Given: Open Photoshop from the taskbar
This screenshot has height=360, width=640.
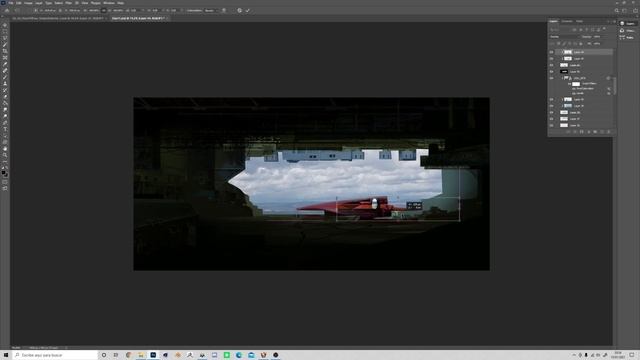Looking at the screenshot, I should pos(153,355).
